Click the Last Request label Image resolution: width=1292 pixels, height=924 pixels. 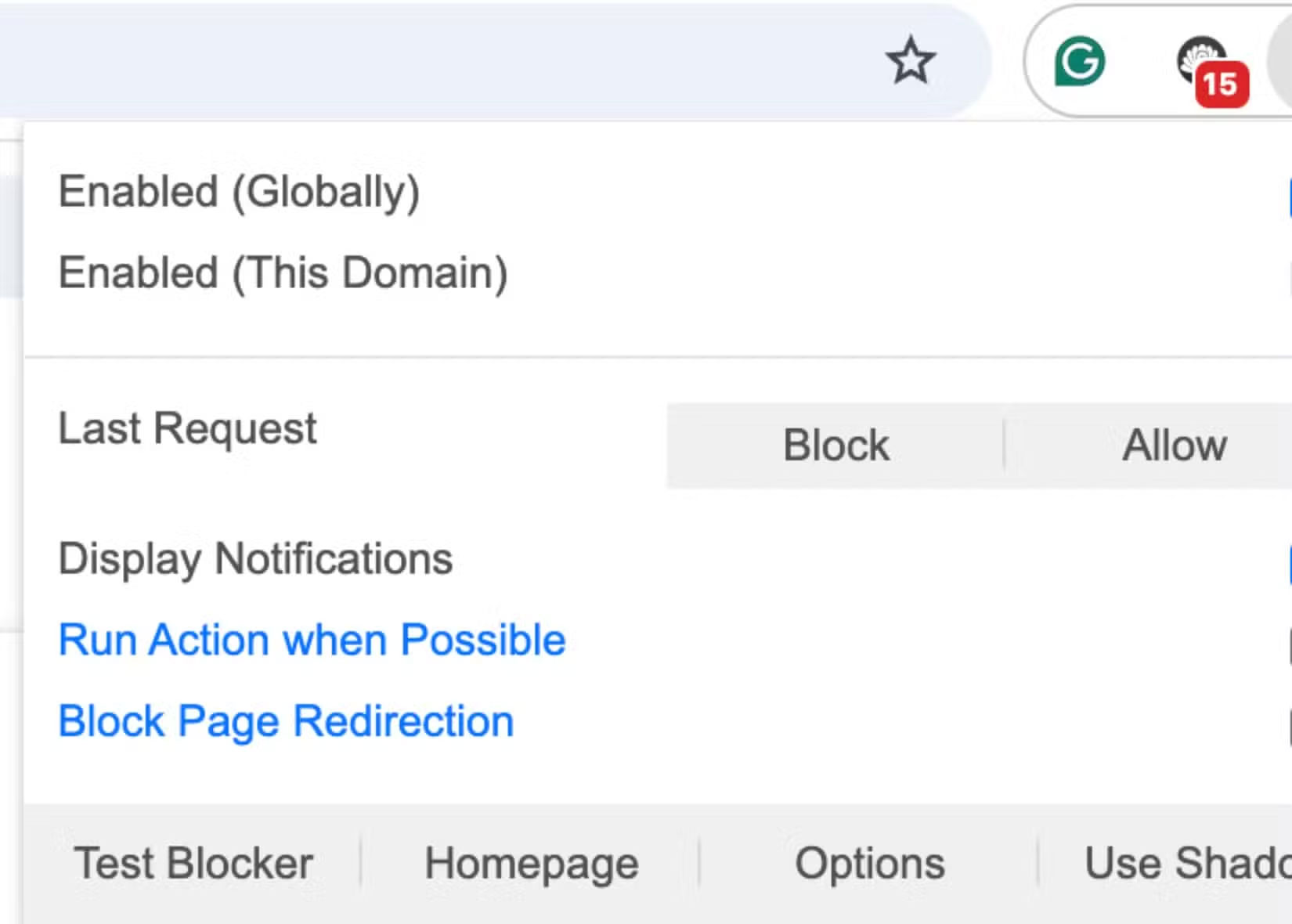tap(187, 429)
